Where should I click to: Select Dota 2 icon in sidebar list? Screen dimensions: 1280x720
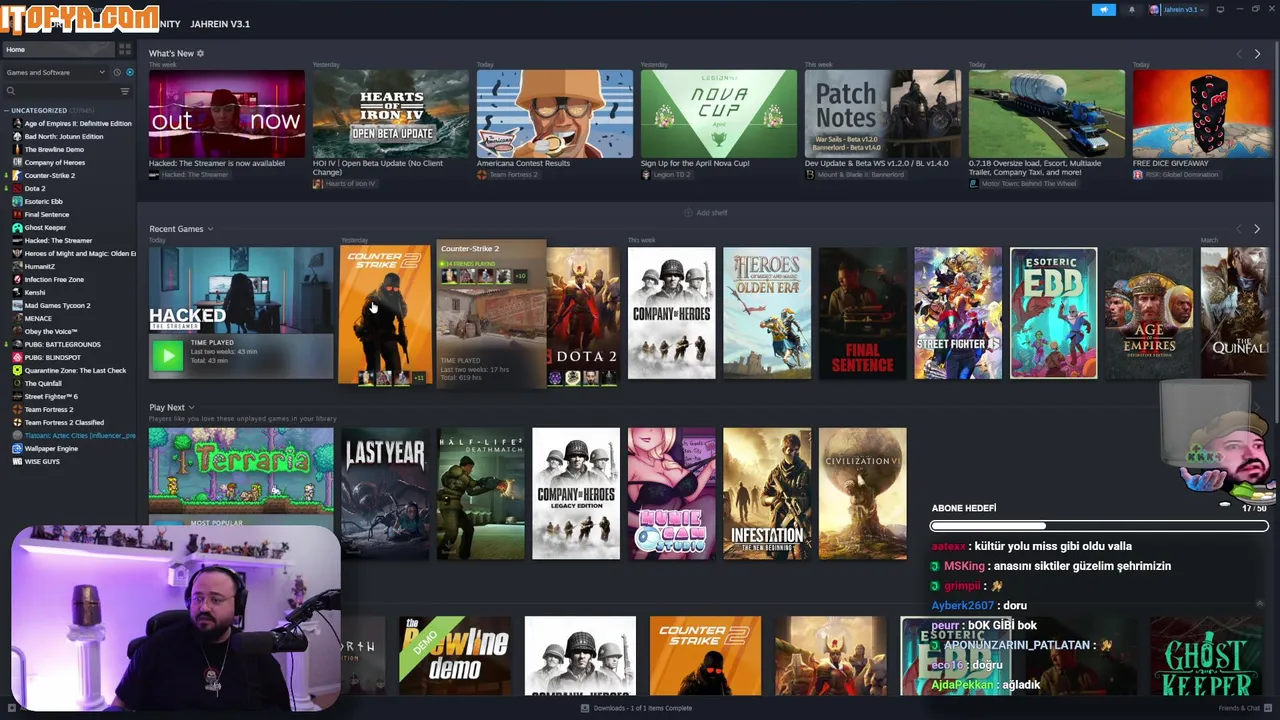17,189
